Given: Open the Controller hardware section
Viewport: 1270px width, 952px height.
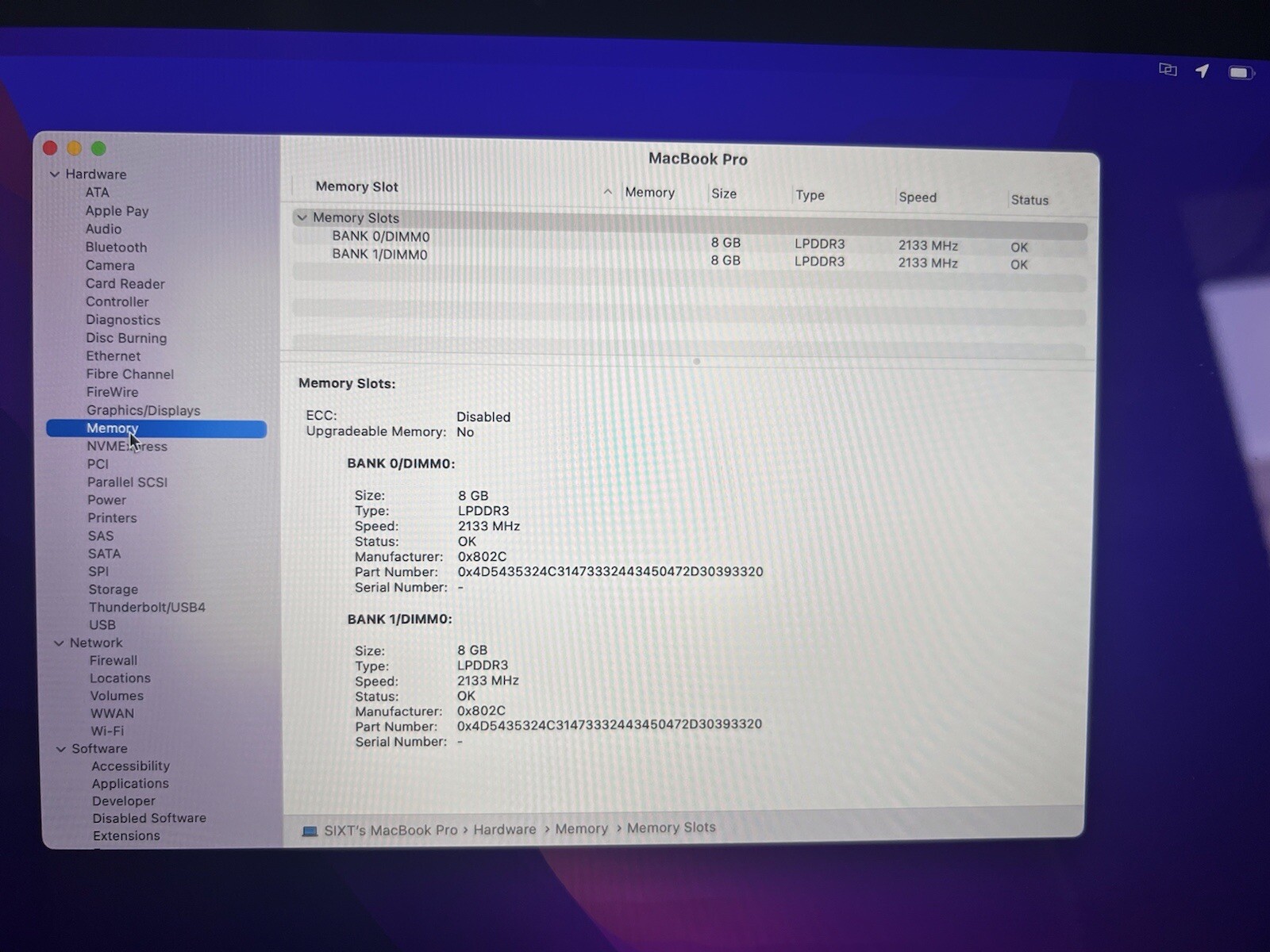Looking at the screenshot, I should point(117,302).
